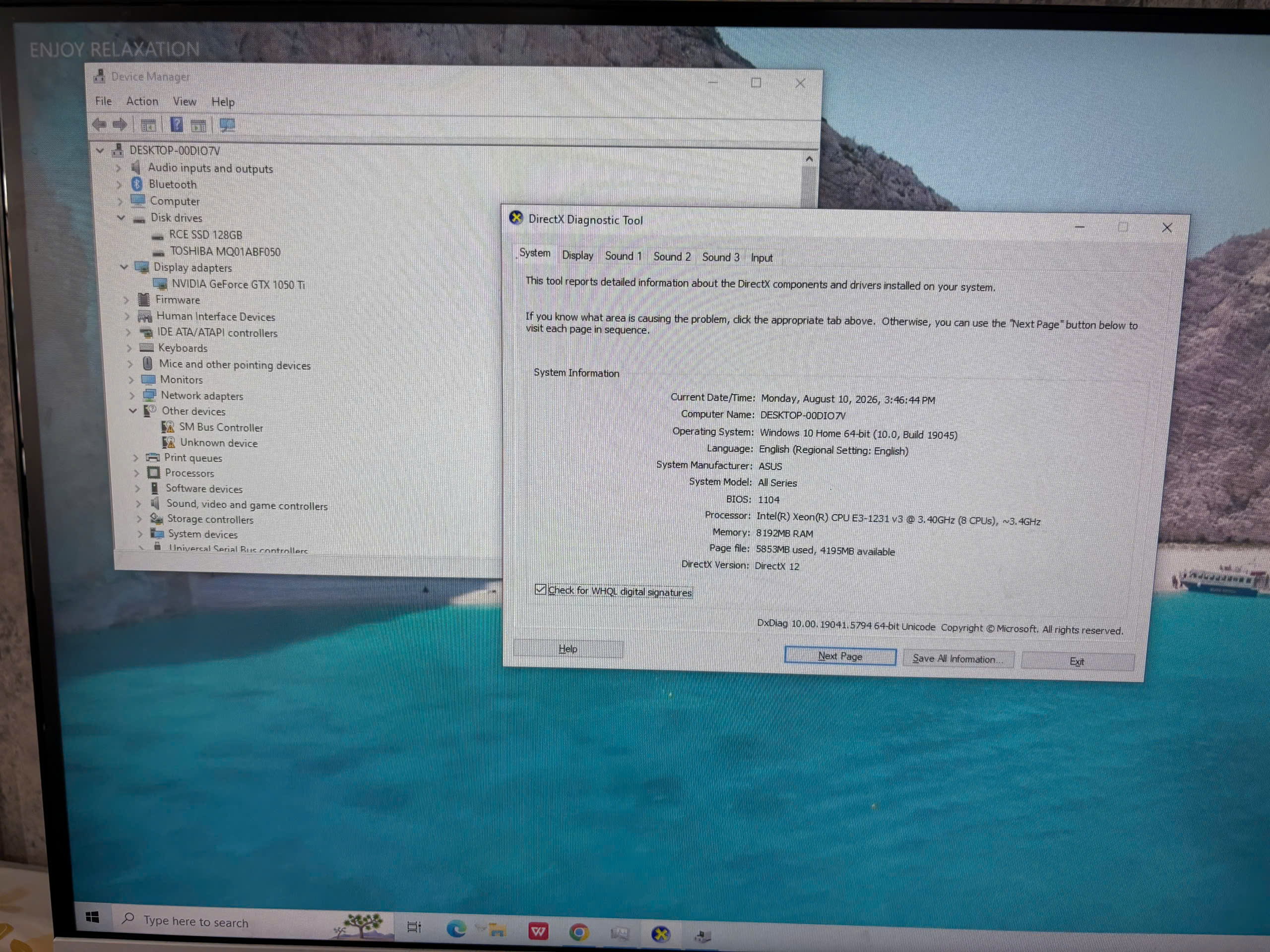Switch to the Input tab
The width and height of the screenshot is (1270, 952).
point(762,258)
